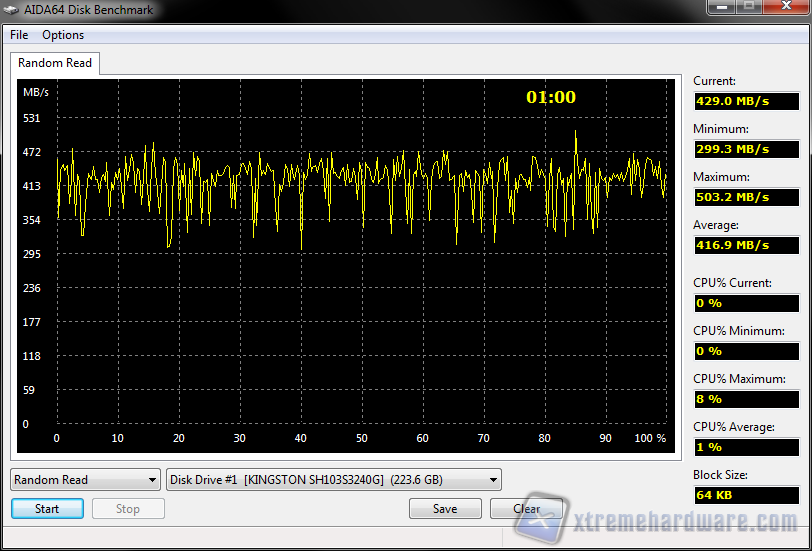Clear the benchmark graph
Image resolution: width=812 pixels, height=551 pixels.
(526, 509)
